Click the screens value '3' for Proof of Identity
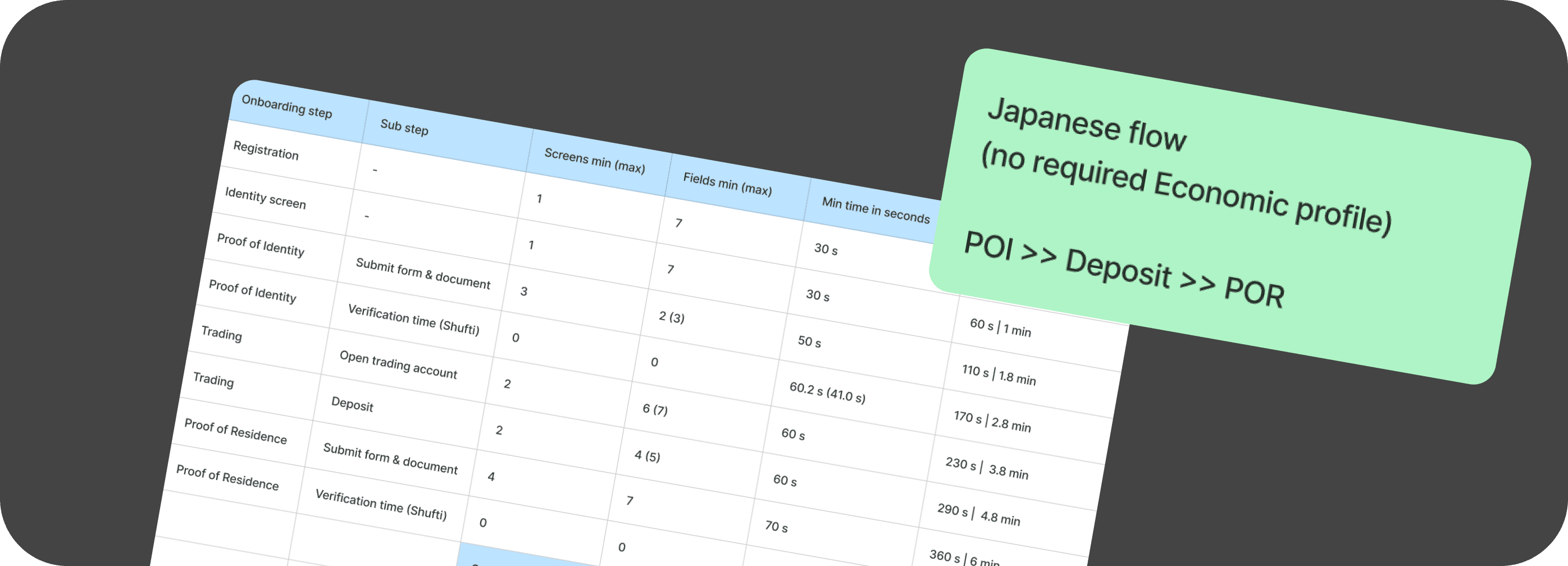 coord(523,291)
